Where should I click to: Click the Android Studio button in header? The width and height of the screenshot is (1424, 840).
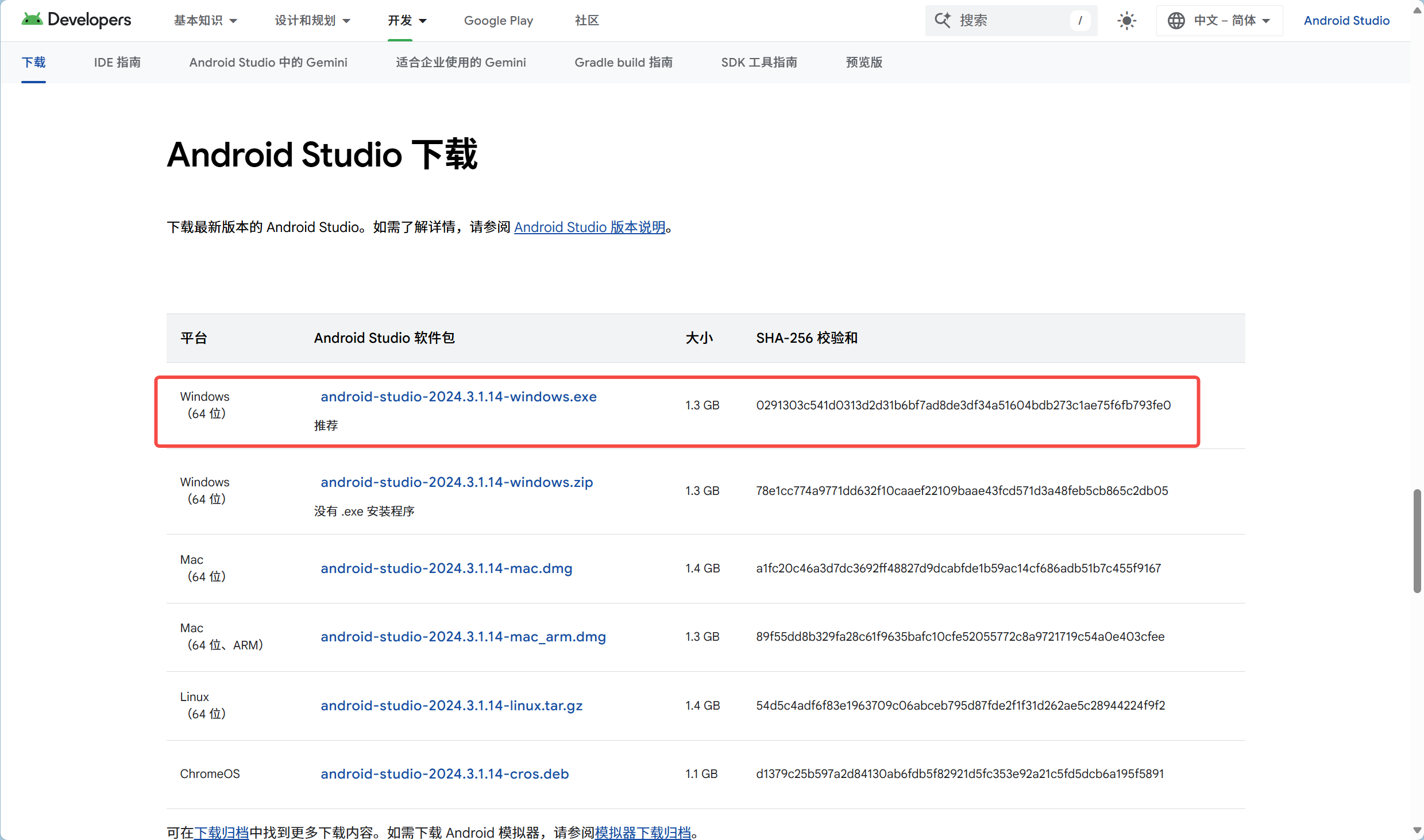coord(1346,21)
